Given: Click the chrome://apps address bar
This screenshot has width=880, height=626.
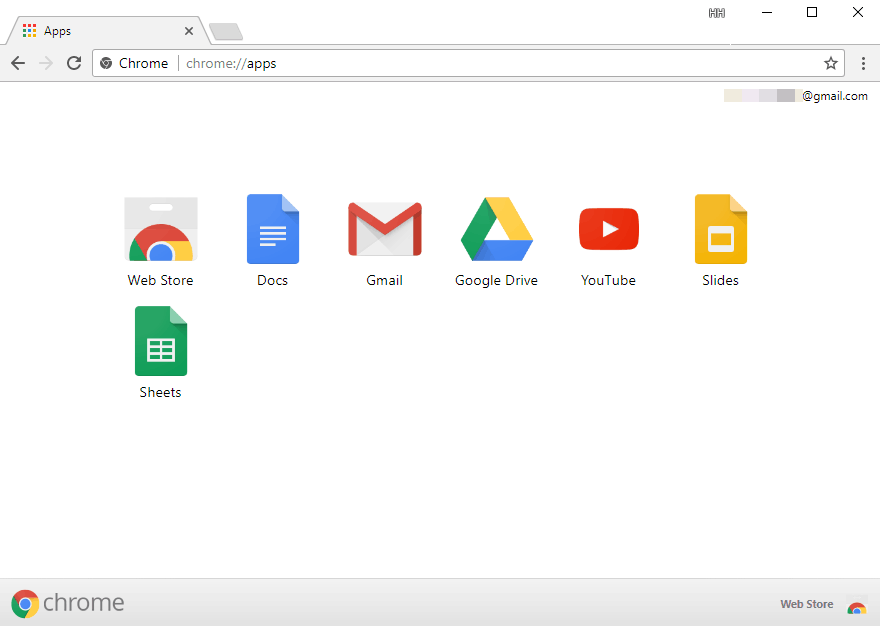Looking at the screenshot, I should pyautogui.click(x=468, y=63).
